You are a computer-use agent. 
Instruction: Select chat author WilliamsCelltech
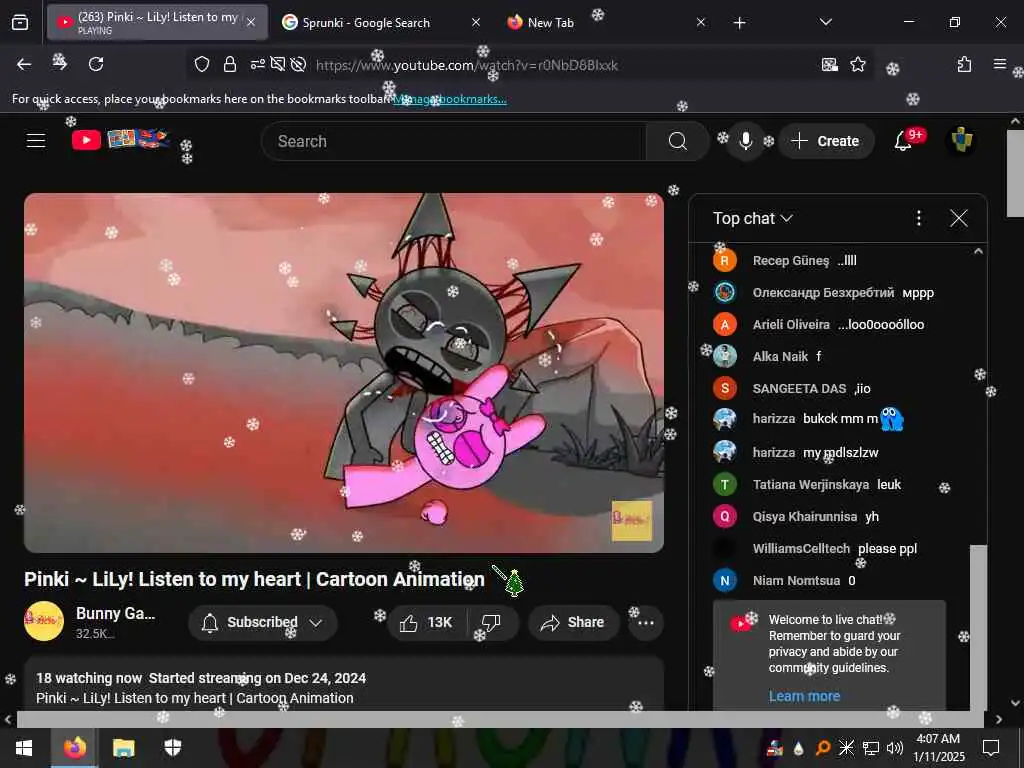(x=801, y=549)
